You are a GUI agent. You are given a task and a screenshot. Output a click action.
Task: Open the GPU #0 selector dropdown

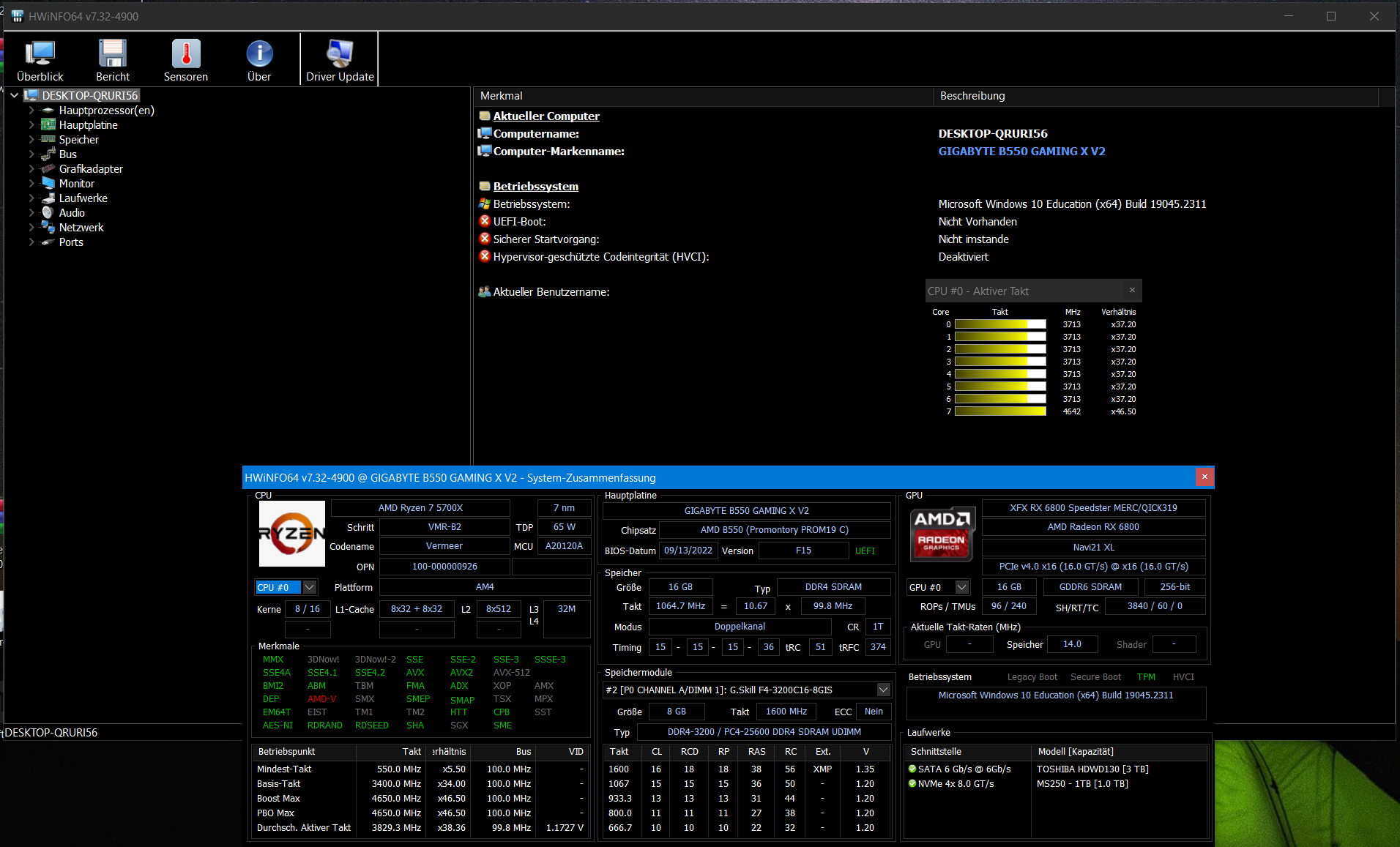[962, 587]
